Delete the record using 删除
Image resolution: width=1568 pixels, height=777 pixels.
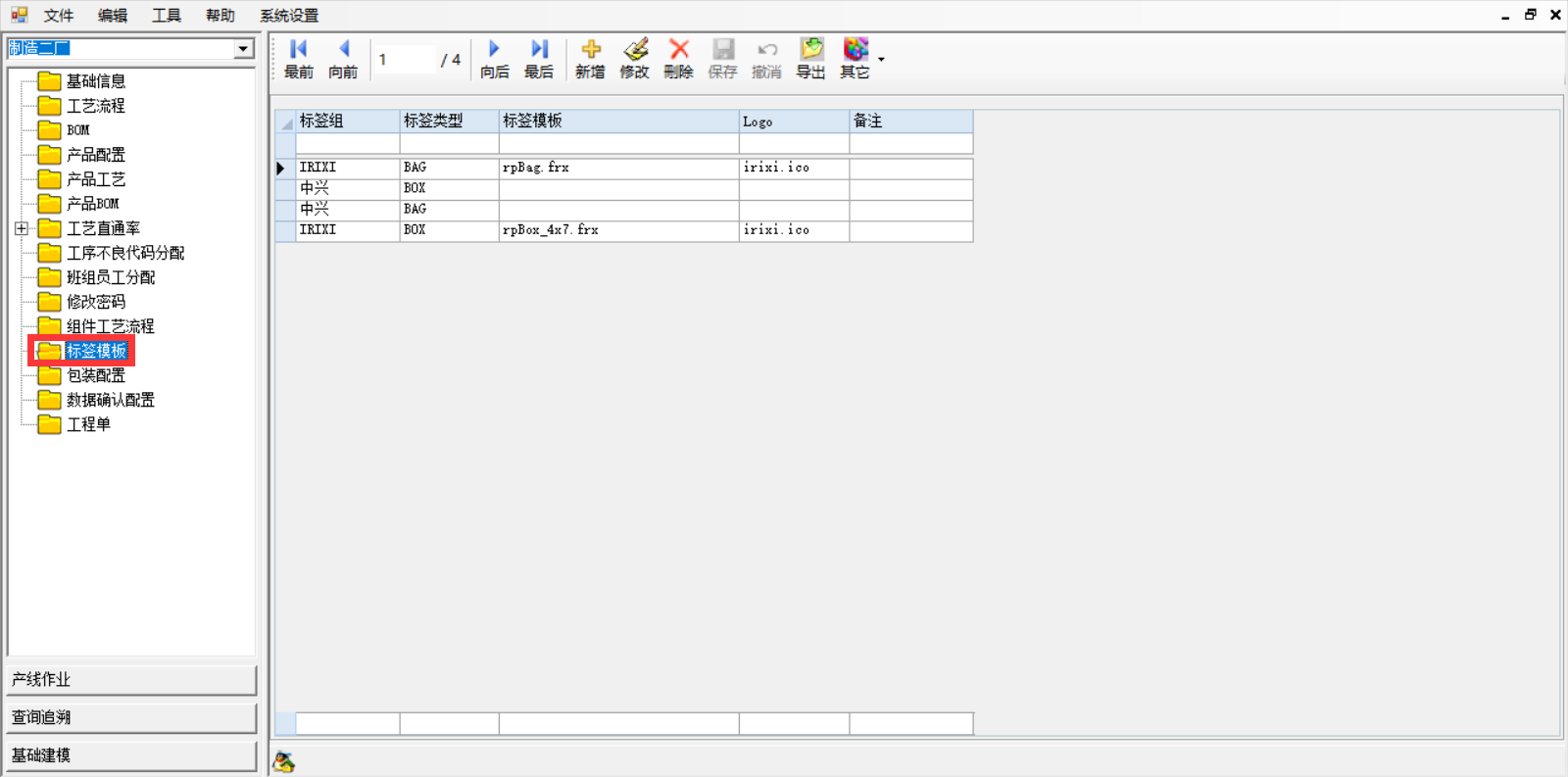point(678,59)
